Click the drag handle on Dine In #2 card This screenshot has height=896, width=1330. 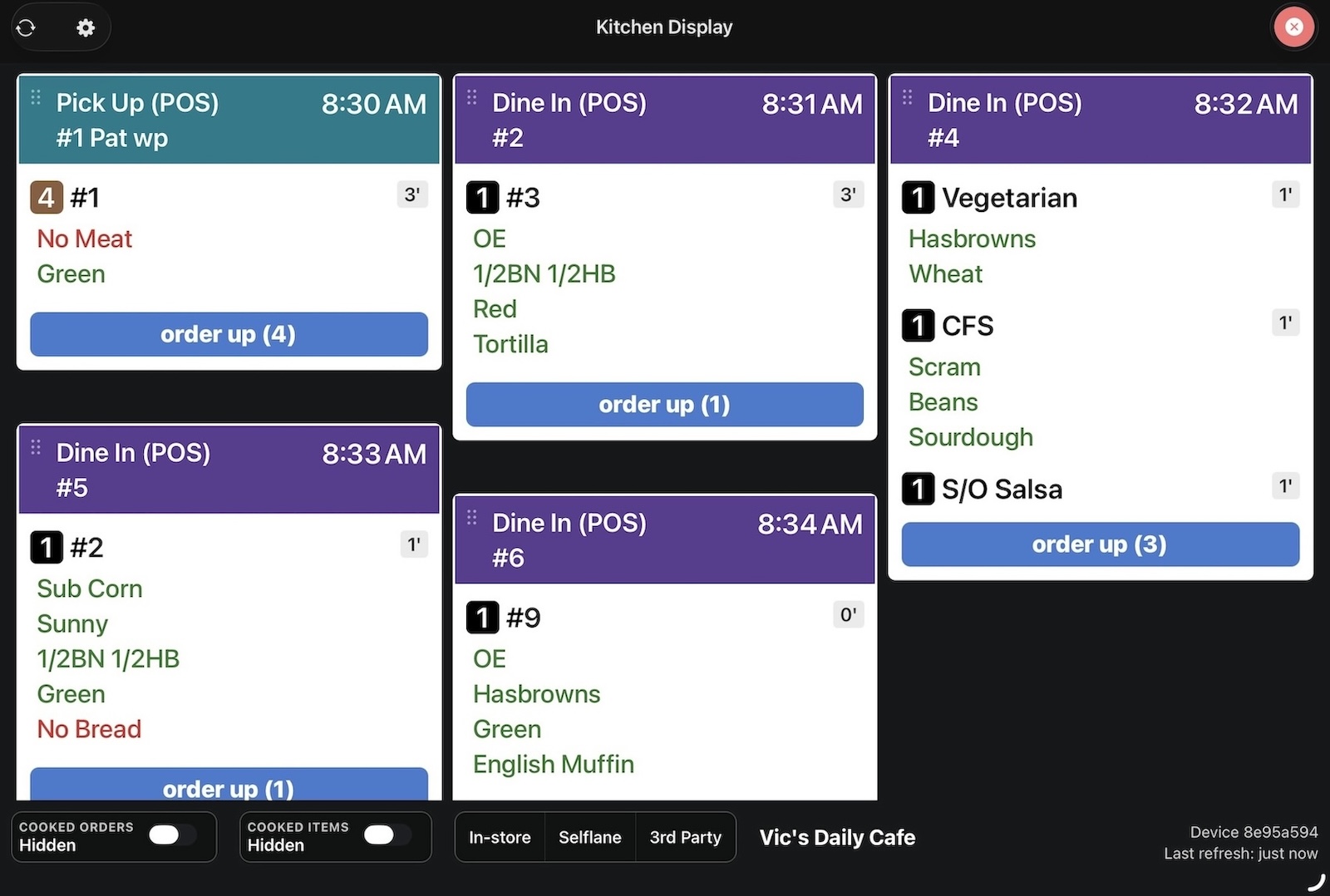point(471,97)
